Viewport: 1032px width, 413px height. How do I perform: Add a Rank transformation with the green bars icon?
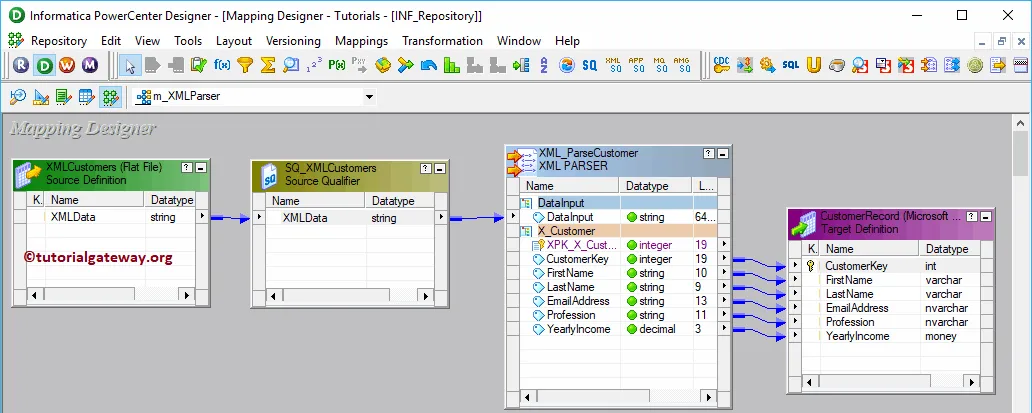[452, 65]
